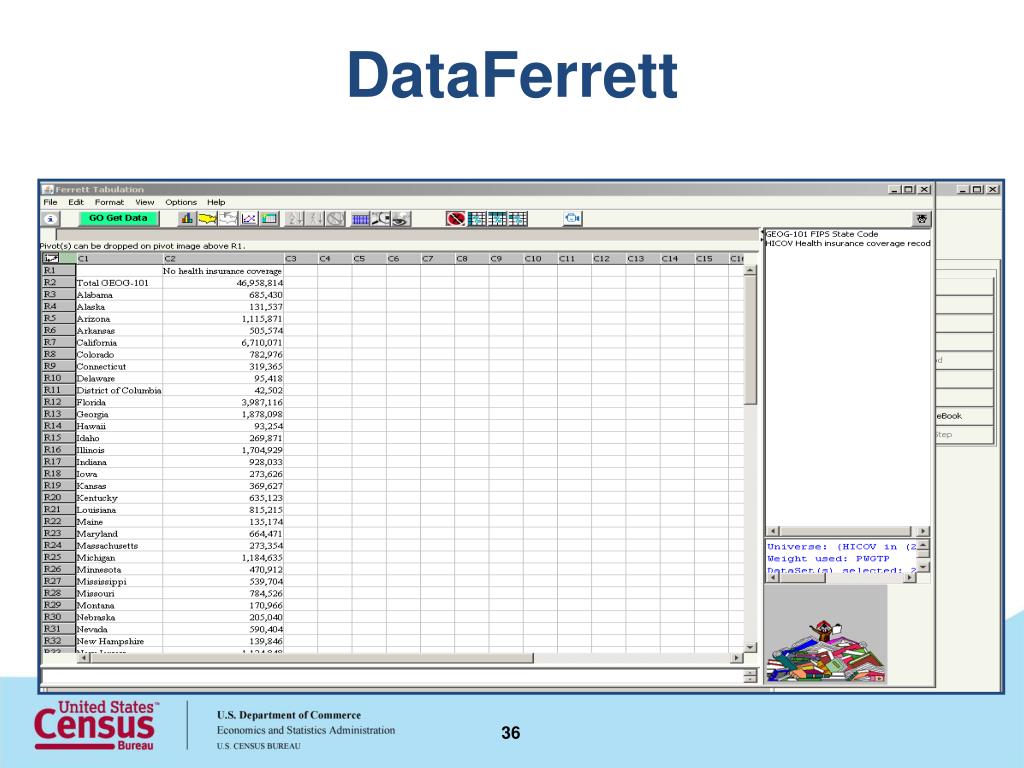Create a bar chart from the table
Image resolution: width=1024 pixels, height=768 pixels.
point(187,219)
